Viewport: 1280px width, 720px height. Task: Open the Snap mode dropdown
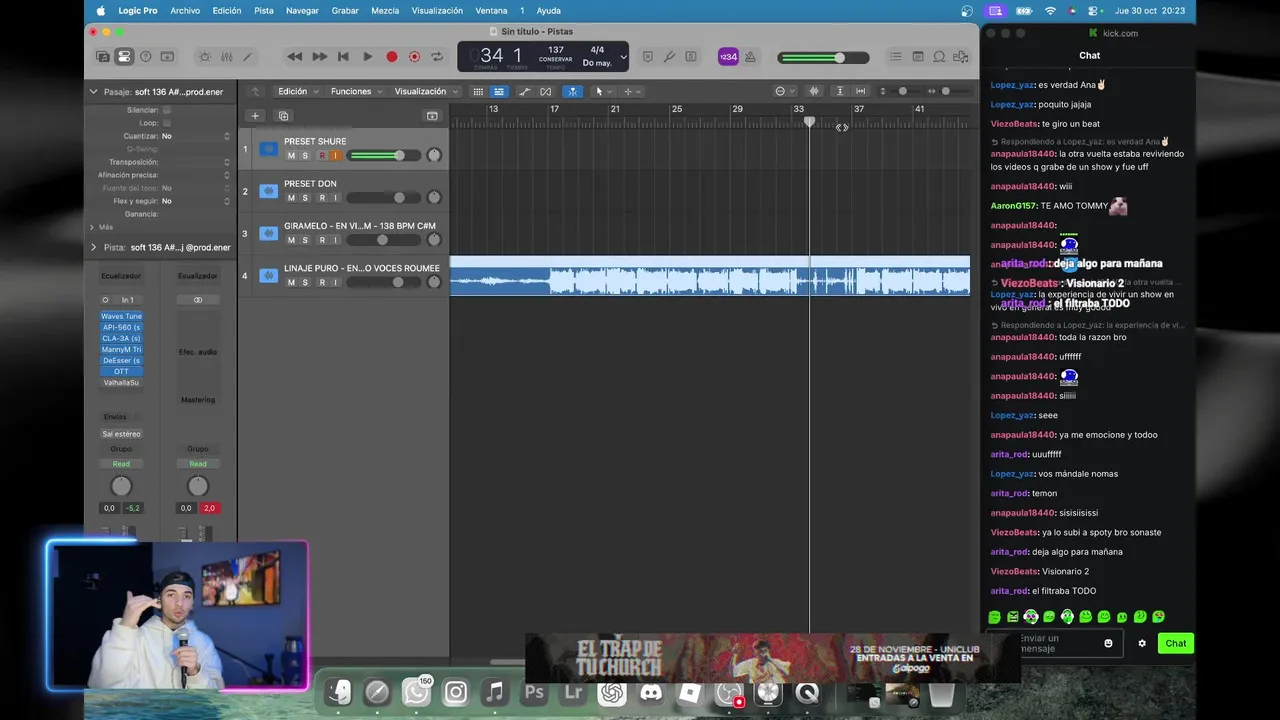(x=783, y=91)
